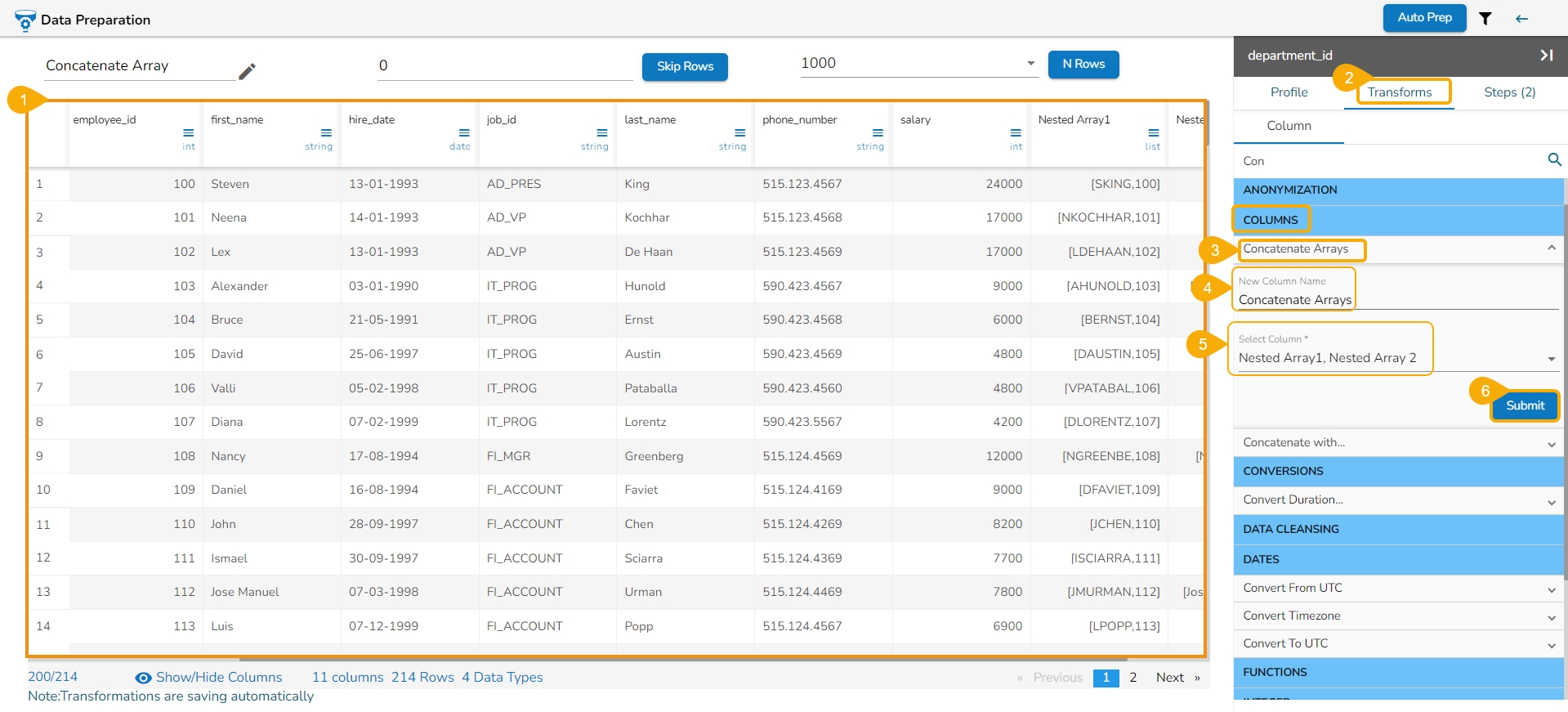Open the Nested Array1 column menu icon
1568x712 pixels.
(x=1153, y=132)
